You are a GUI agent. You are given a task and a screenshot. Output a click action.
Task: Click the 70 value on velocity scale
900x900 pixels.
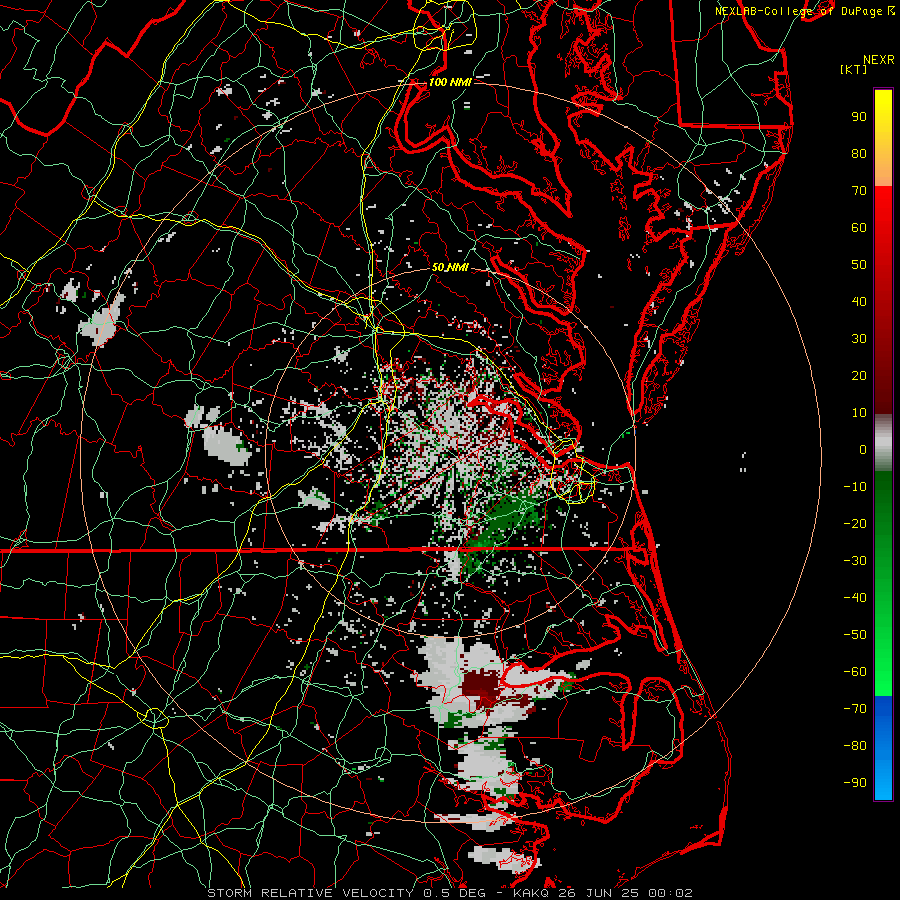pyautogui.click(x=859, y=191)
